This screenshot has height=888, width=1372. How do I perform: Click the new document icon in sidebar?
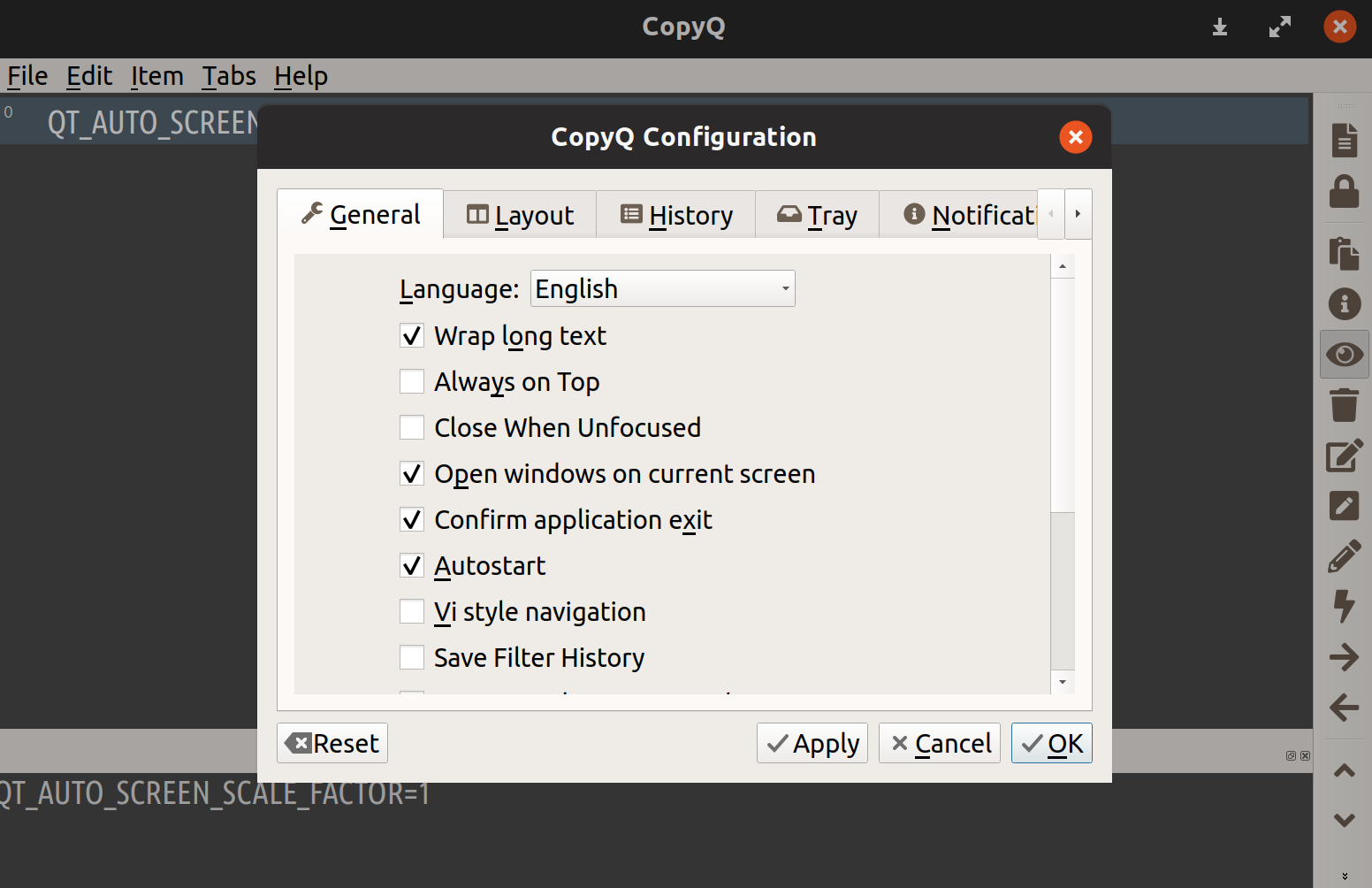click(1344, 140)
